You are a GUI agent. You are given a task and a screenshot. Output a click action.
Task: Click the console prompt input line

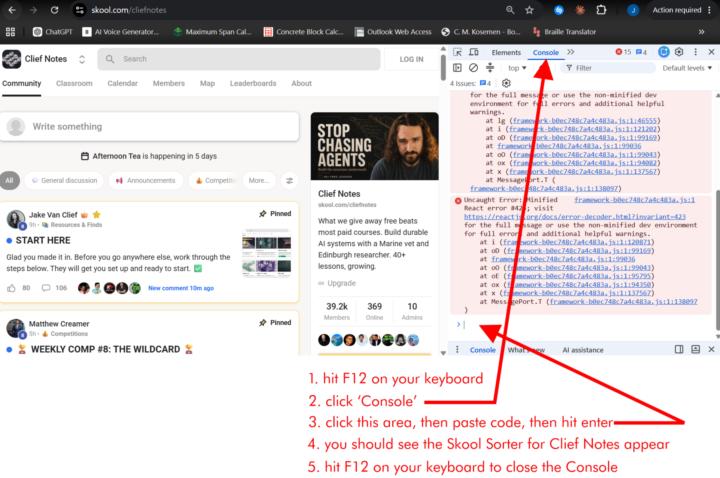[583, 325]
